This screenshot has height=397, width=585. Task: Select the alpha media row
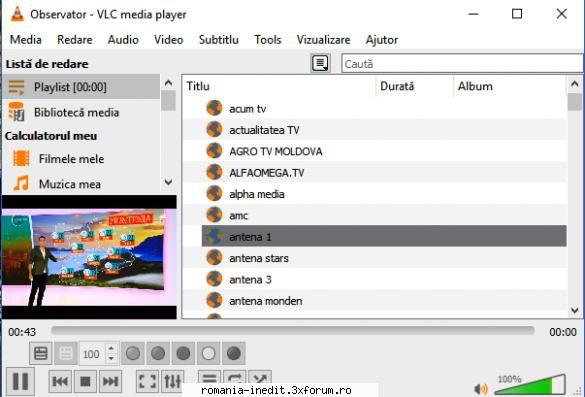[x=375, y=194]
